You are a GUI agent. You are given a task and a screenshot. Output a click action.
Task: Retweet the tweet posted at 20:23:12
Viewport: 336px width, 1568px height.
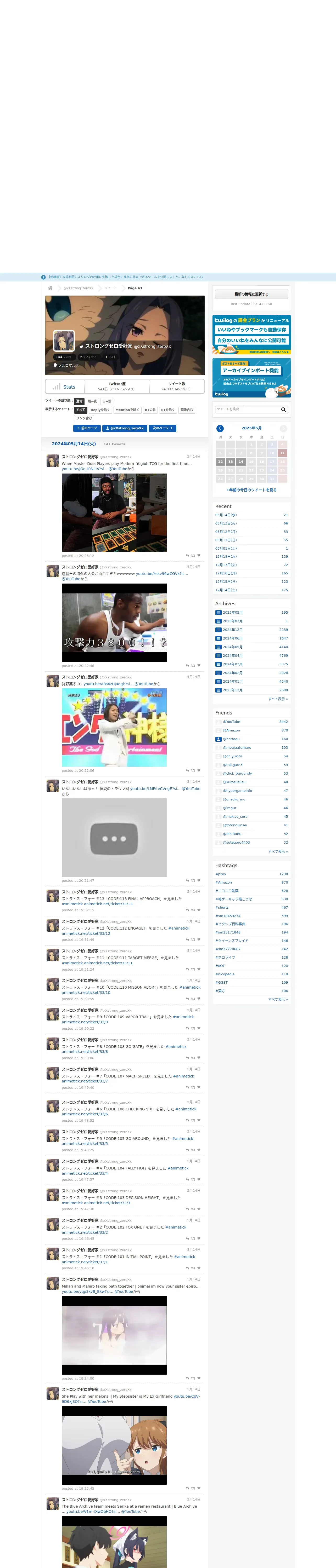(x=193, y=555)
